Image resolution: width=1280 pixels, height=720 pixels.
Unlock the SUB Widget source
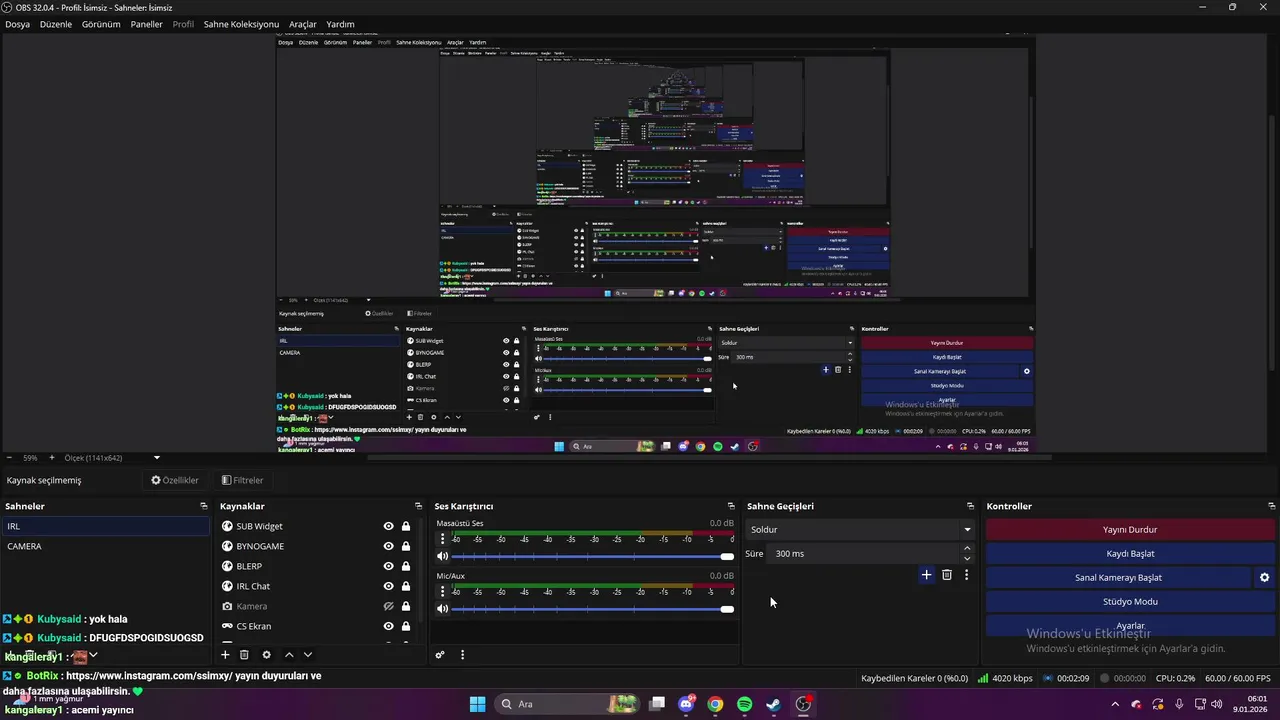tap(406, 526)
